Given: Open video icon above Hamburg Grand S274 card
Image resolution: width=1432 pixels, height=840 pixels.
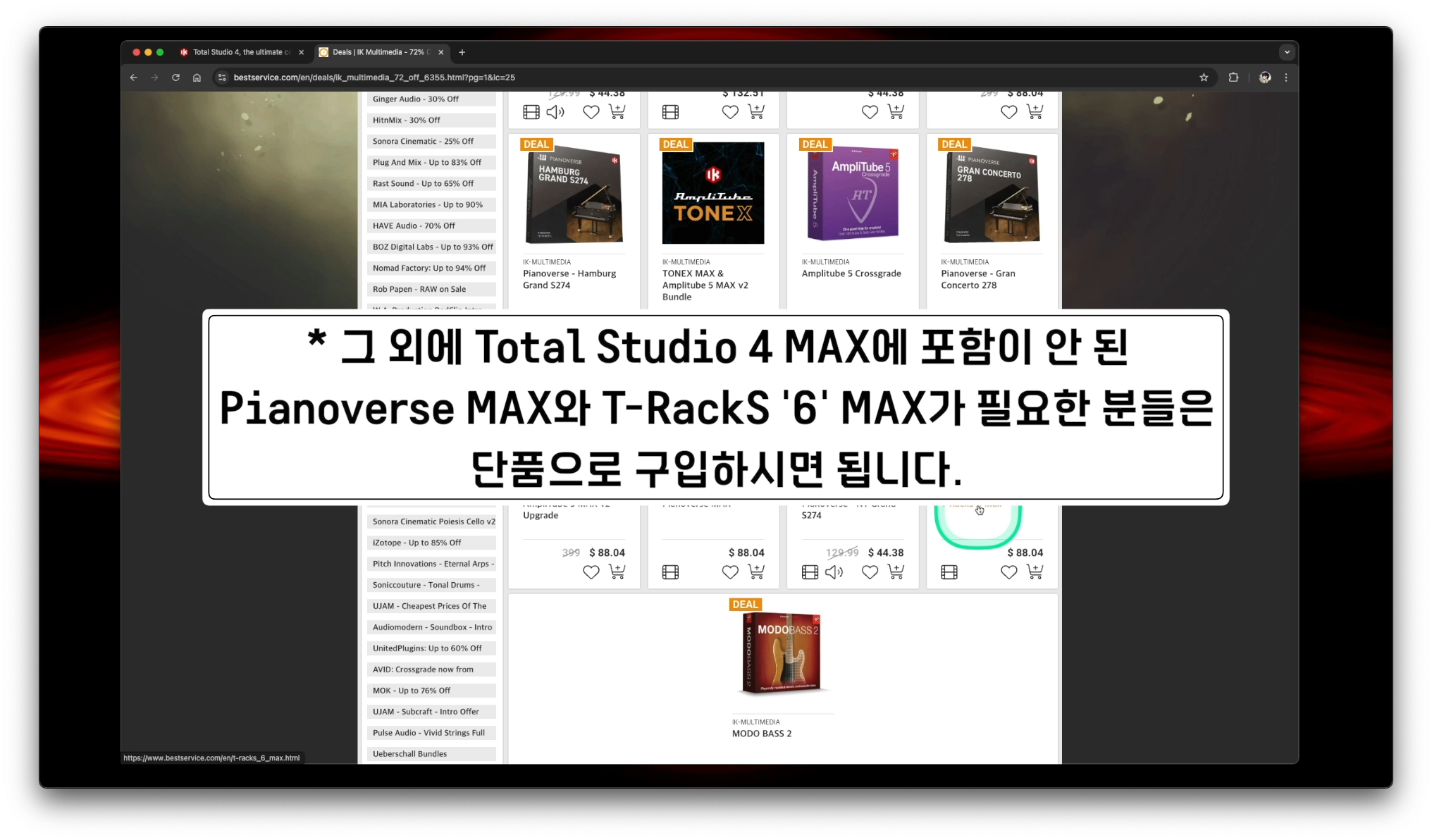Looking at the screenshot, I should click(531, 112).
